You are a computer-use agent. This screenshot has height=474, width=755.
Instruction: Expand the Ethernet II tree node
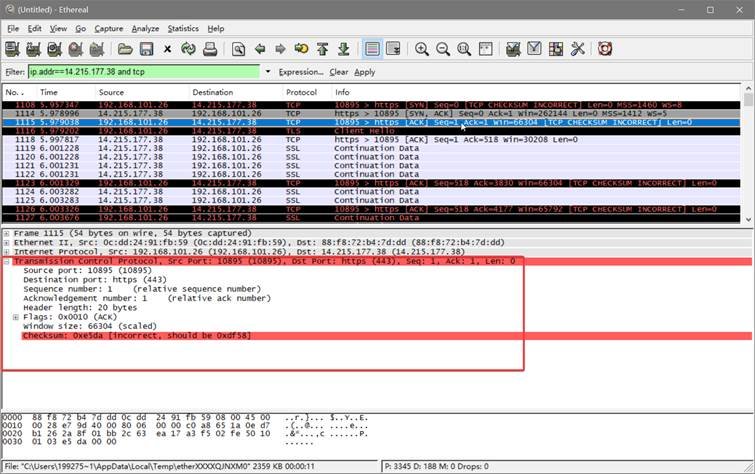[7, 243]
